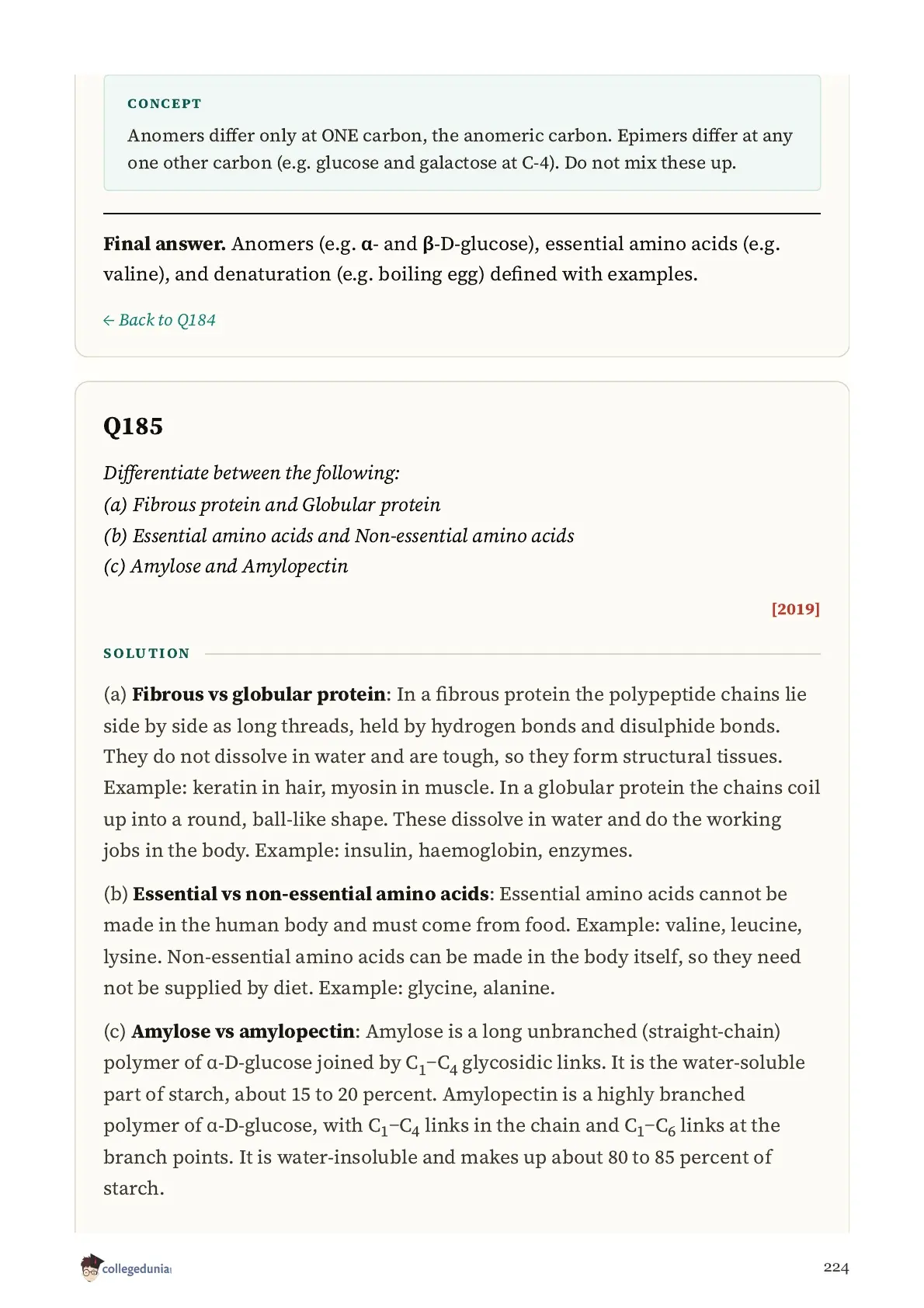This screenshot has height=1308, width=924.
Task: Click the left arrow before Back to Q184
Action: click(109, 321)
